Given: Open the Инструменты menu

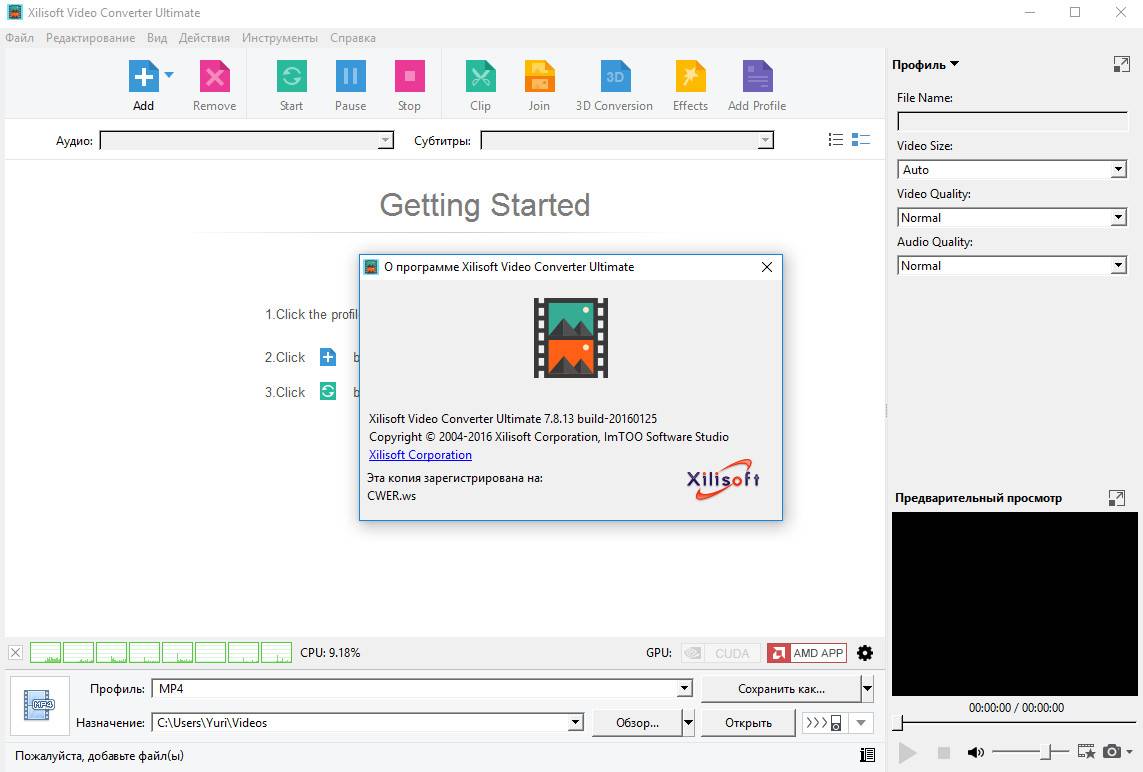Looking at the screenshot, I should [280, 38].
